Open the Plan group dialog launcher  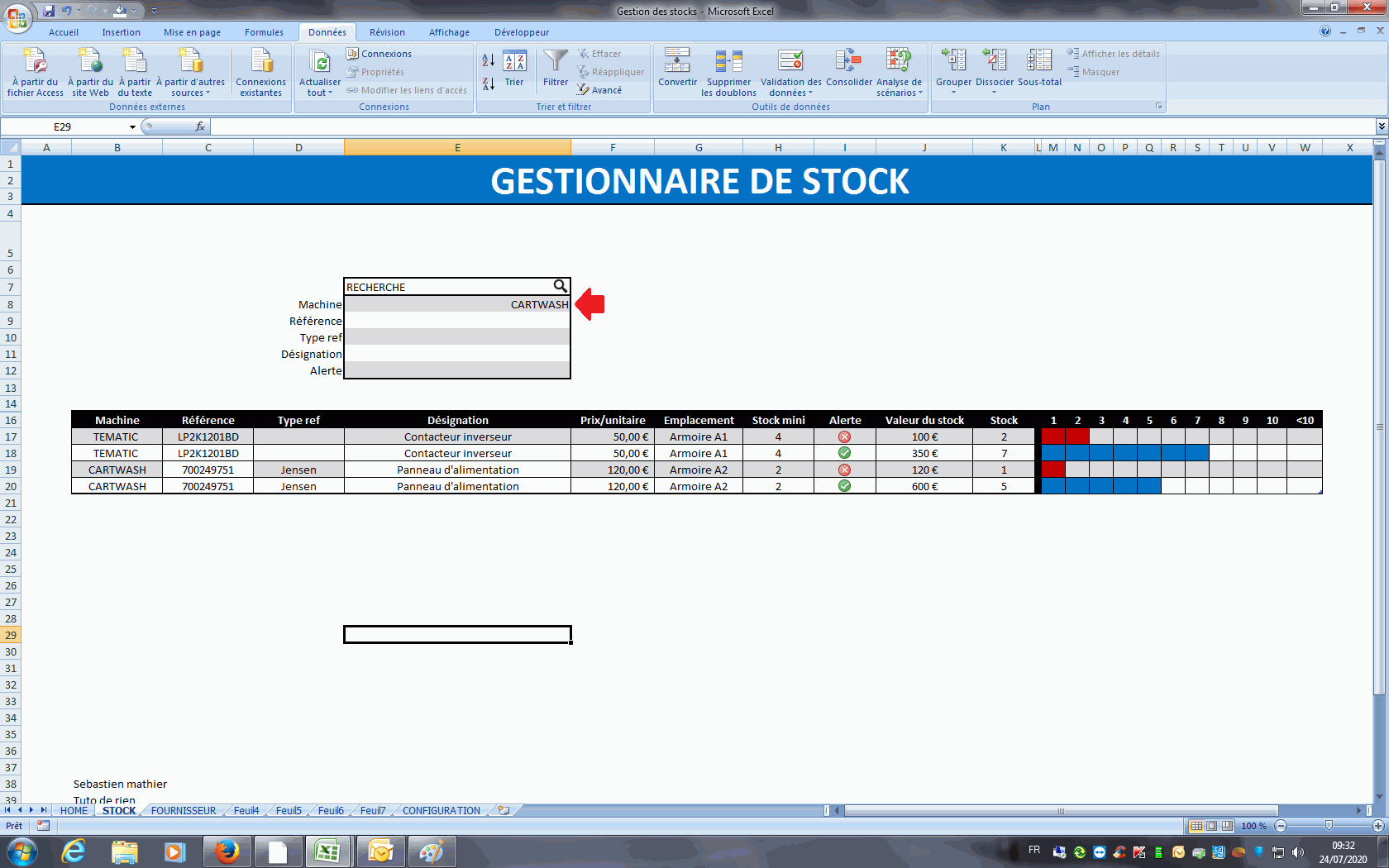(x=1158, y=106)
